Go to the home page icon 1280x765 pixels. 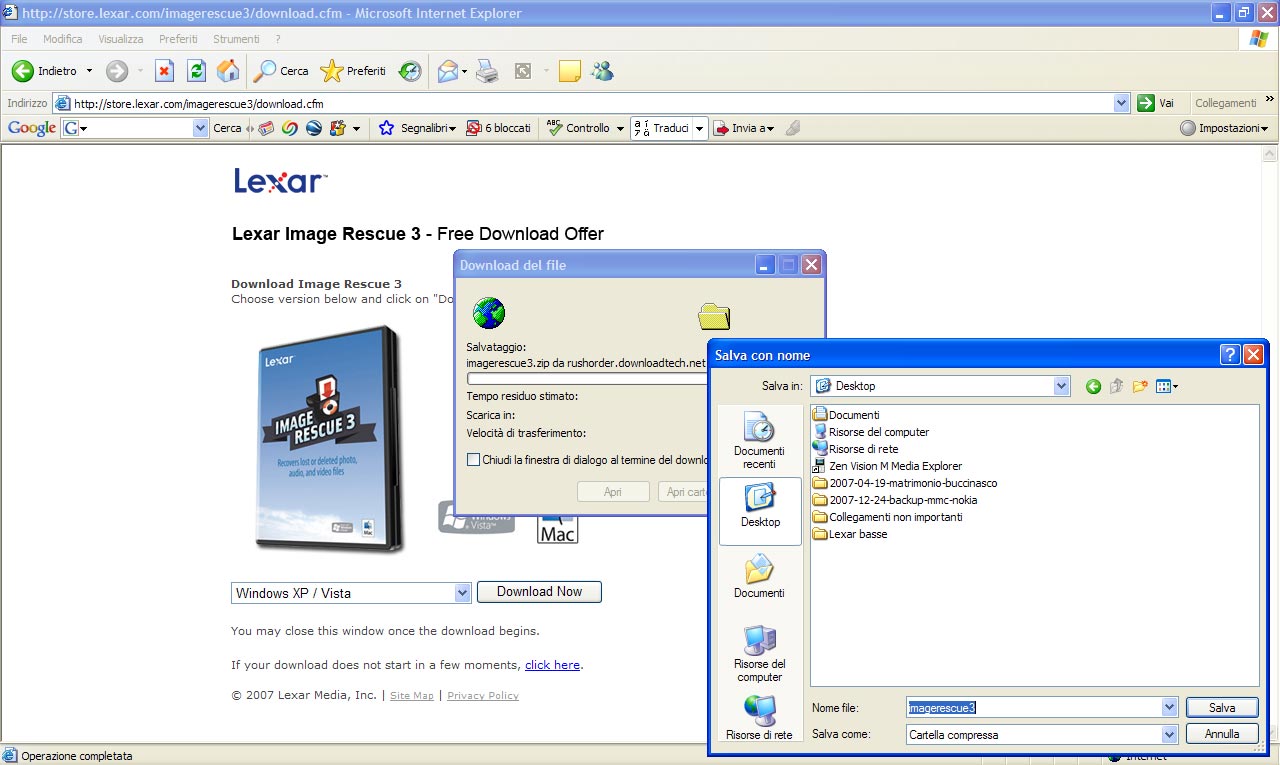point(228,71)
